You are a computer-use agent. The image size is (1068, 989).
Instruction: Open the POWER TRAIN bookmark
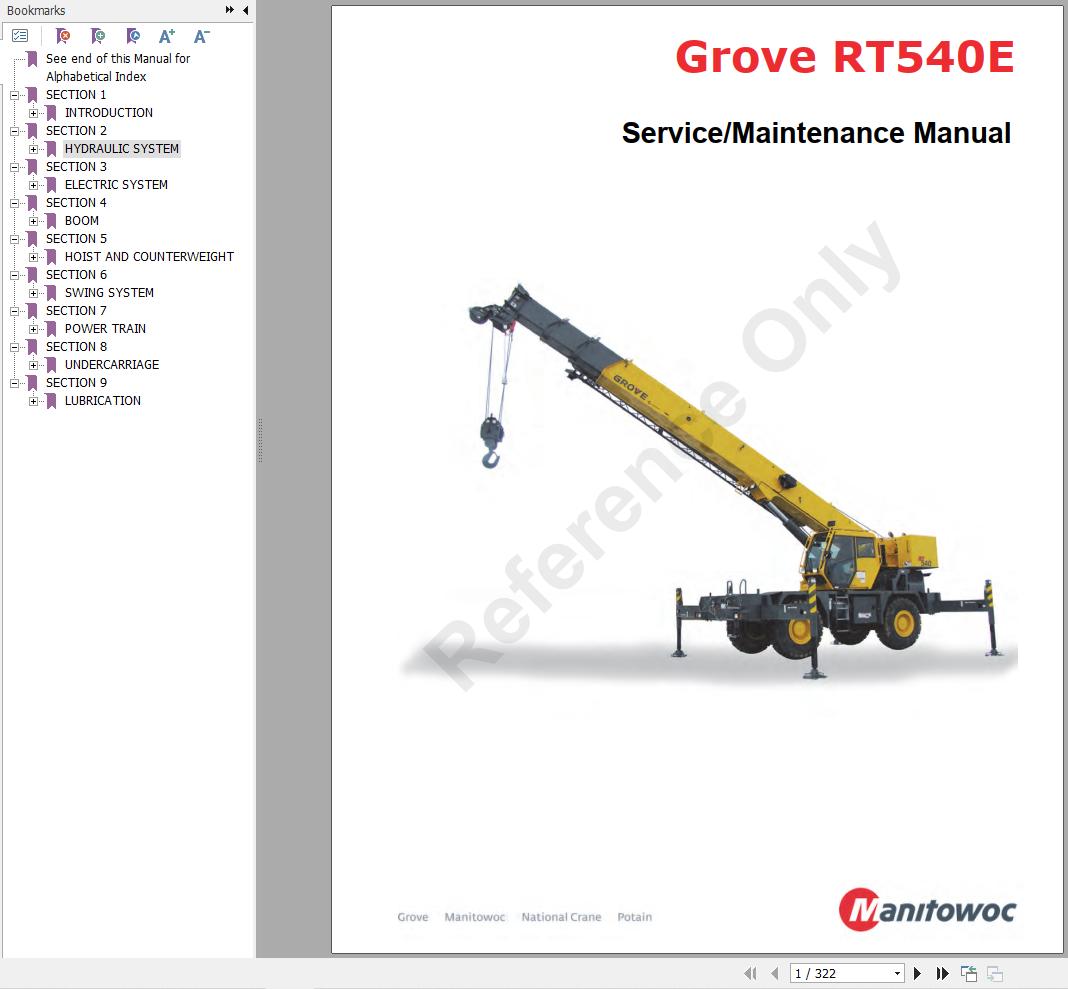tap(105, 329)
